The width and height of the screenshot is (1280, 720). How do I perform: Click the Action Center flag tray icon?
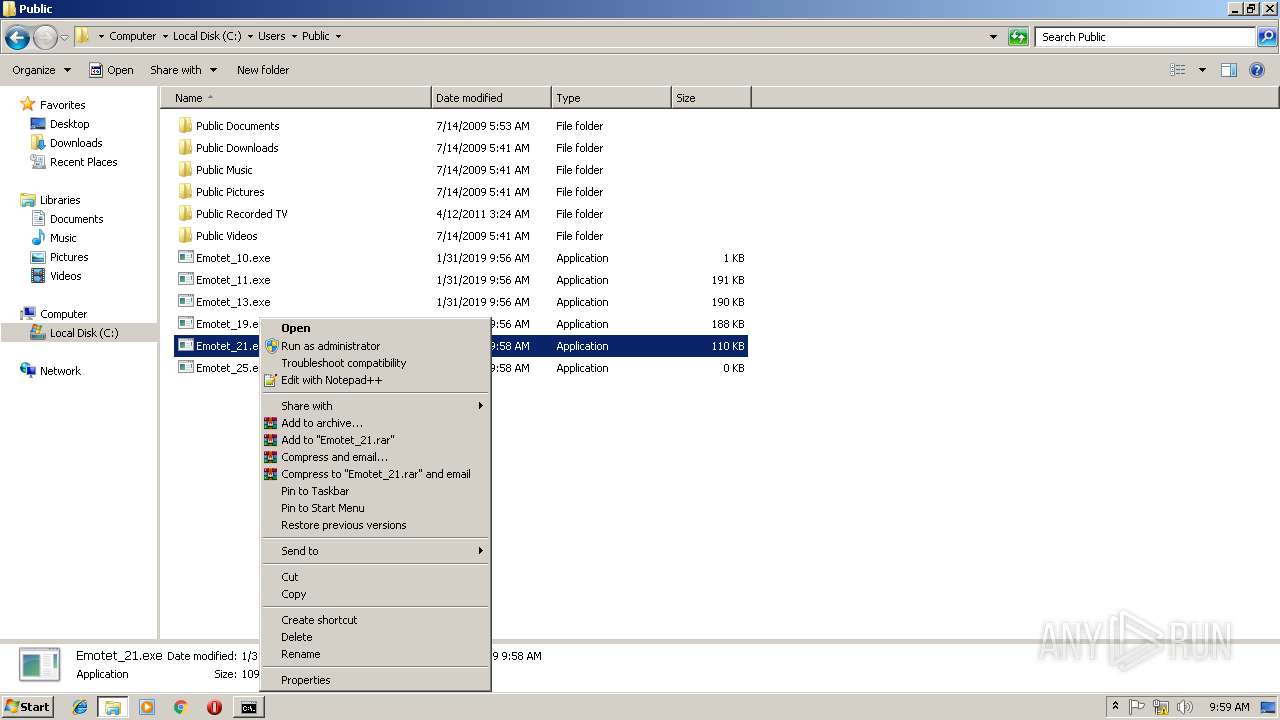tap(1137, 707)
